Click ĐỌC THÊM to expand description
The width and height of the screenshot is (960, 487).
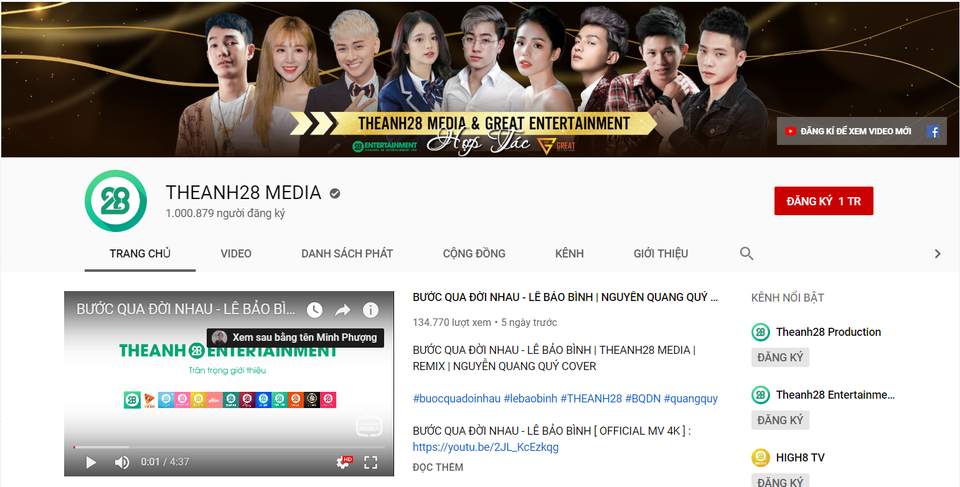tap(438, 467)
